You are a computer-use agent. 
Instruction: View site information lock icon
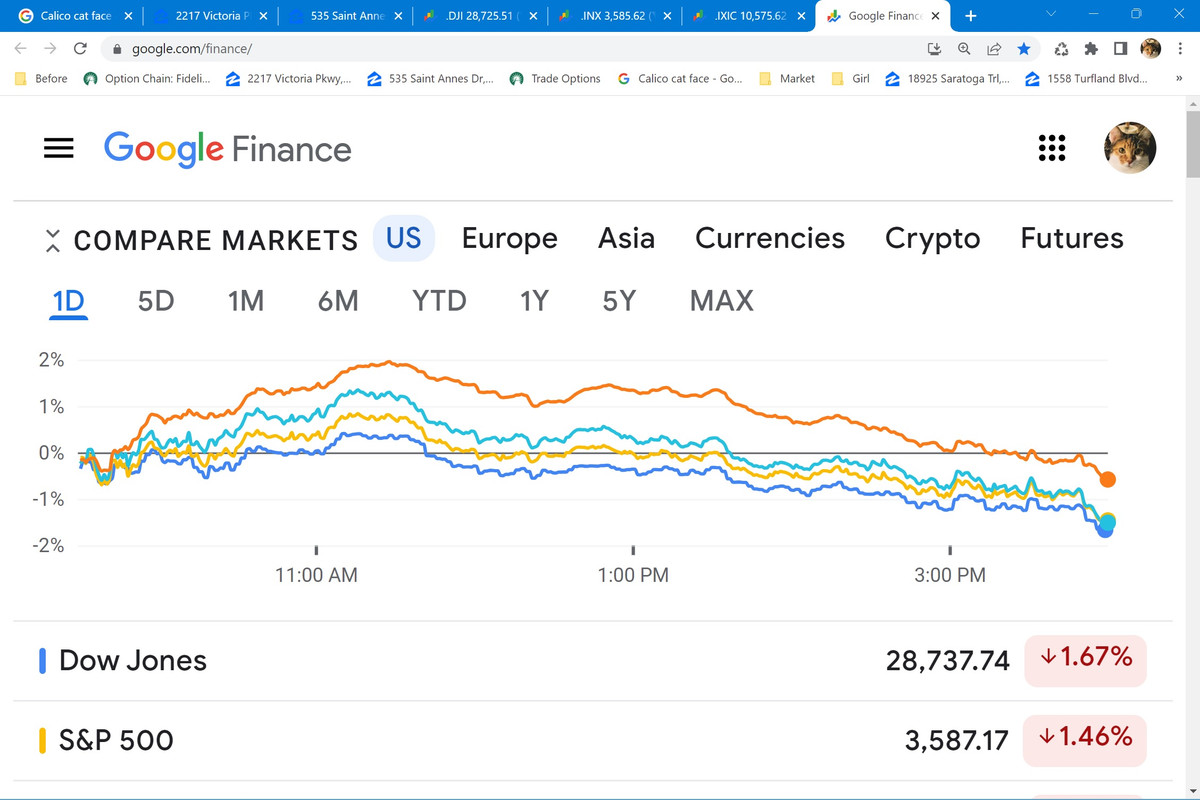117,49
